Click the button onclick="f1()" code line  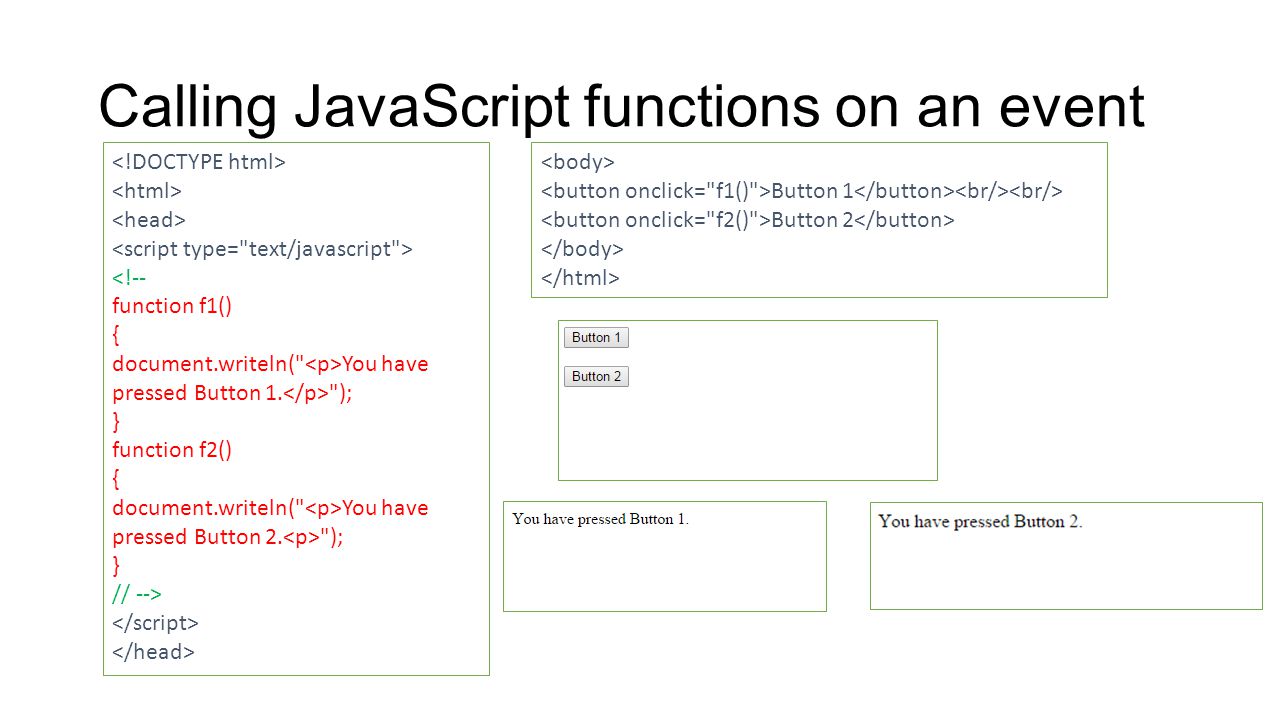[802, 191]
